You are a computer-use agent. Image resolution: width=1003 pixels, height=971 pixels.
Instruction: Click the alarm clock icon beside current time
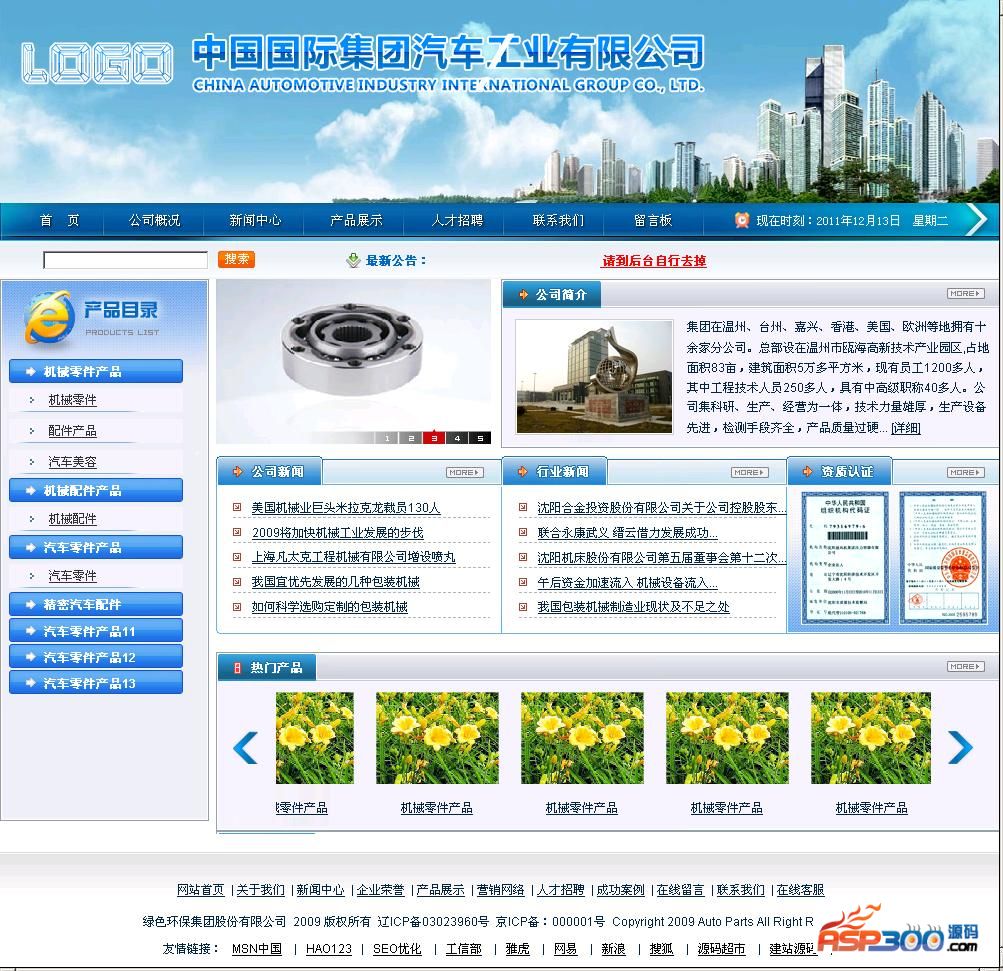pos(741,220)
